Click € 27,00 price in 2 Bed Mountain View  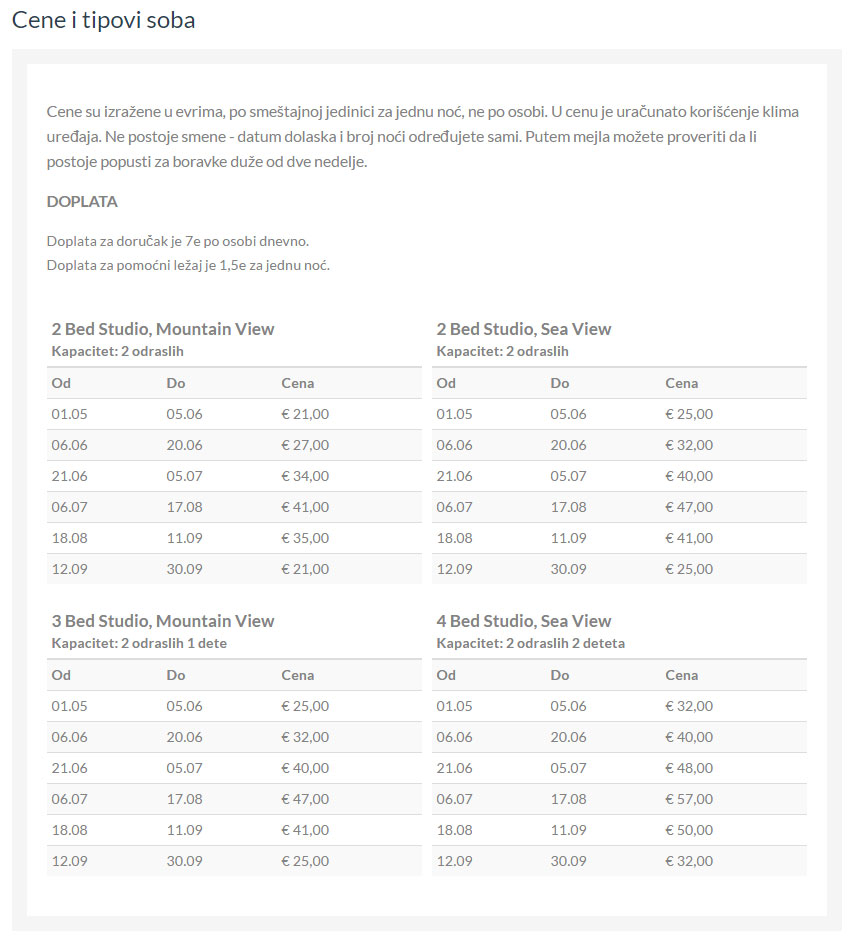[305, 445]
